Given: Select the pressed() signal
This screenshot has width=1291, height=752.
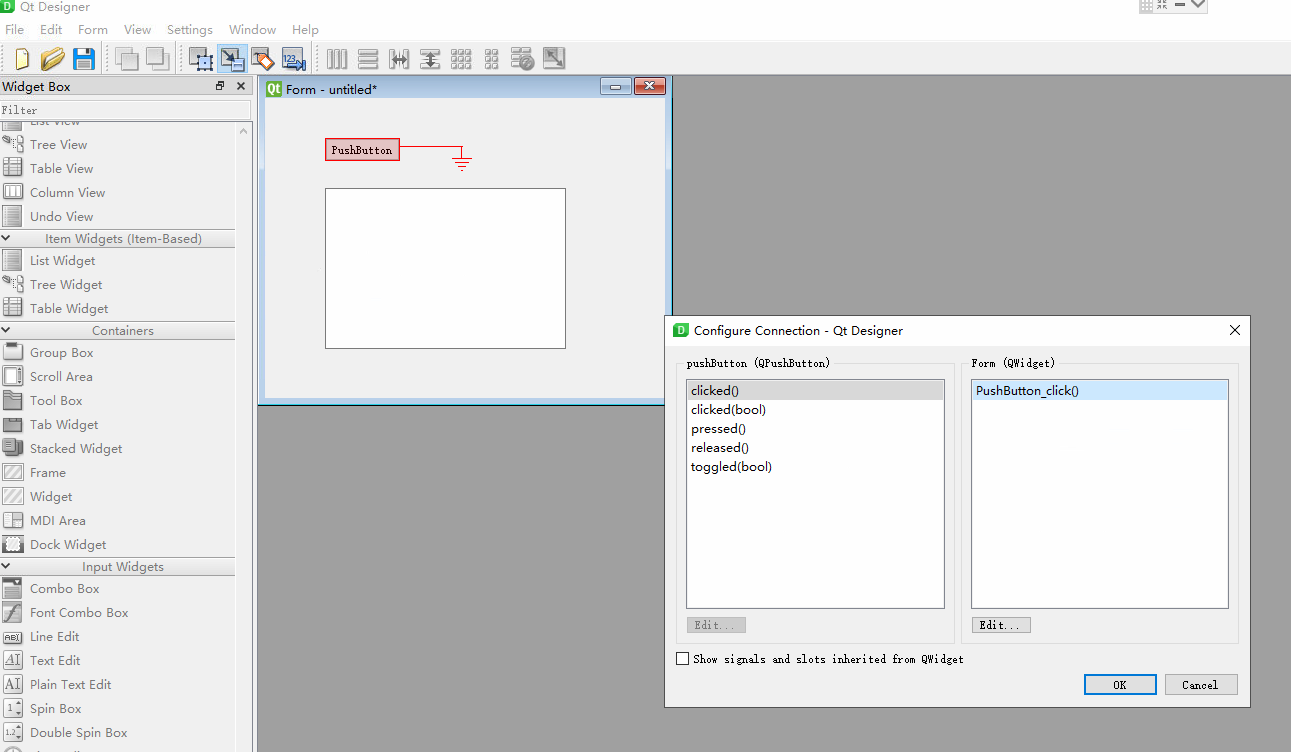Looking at the screenshot, I should 718,429.
